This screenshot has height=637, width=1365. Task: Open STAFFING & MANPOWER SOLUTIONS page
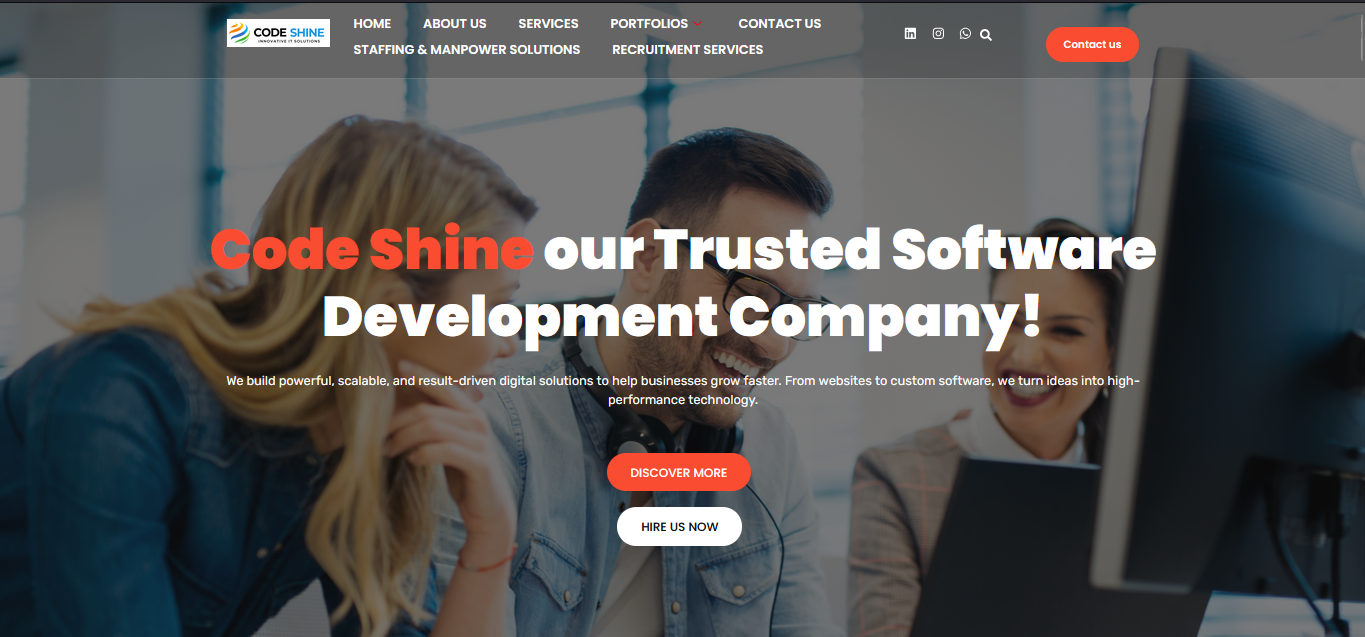(467, 49)
